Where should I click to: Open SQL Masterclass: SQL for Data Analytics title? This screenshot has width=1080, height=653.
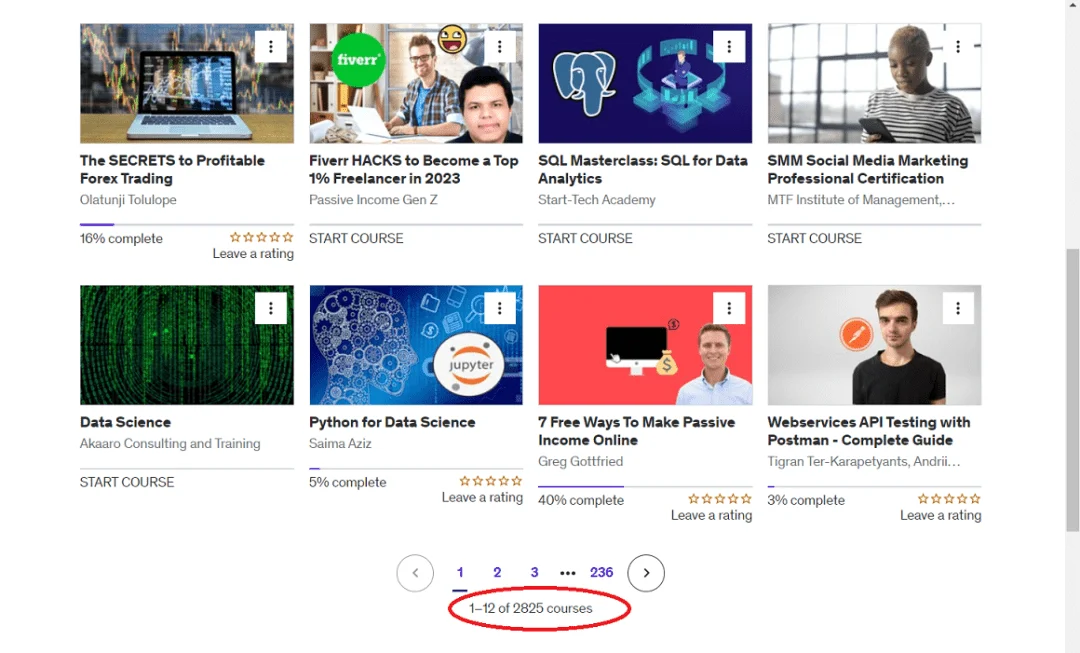coord(643,169)
